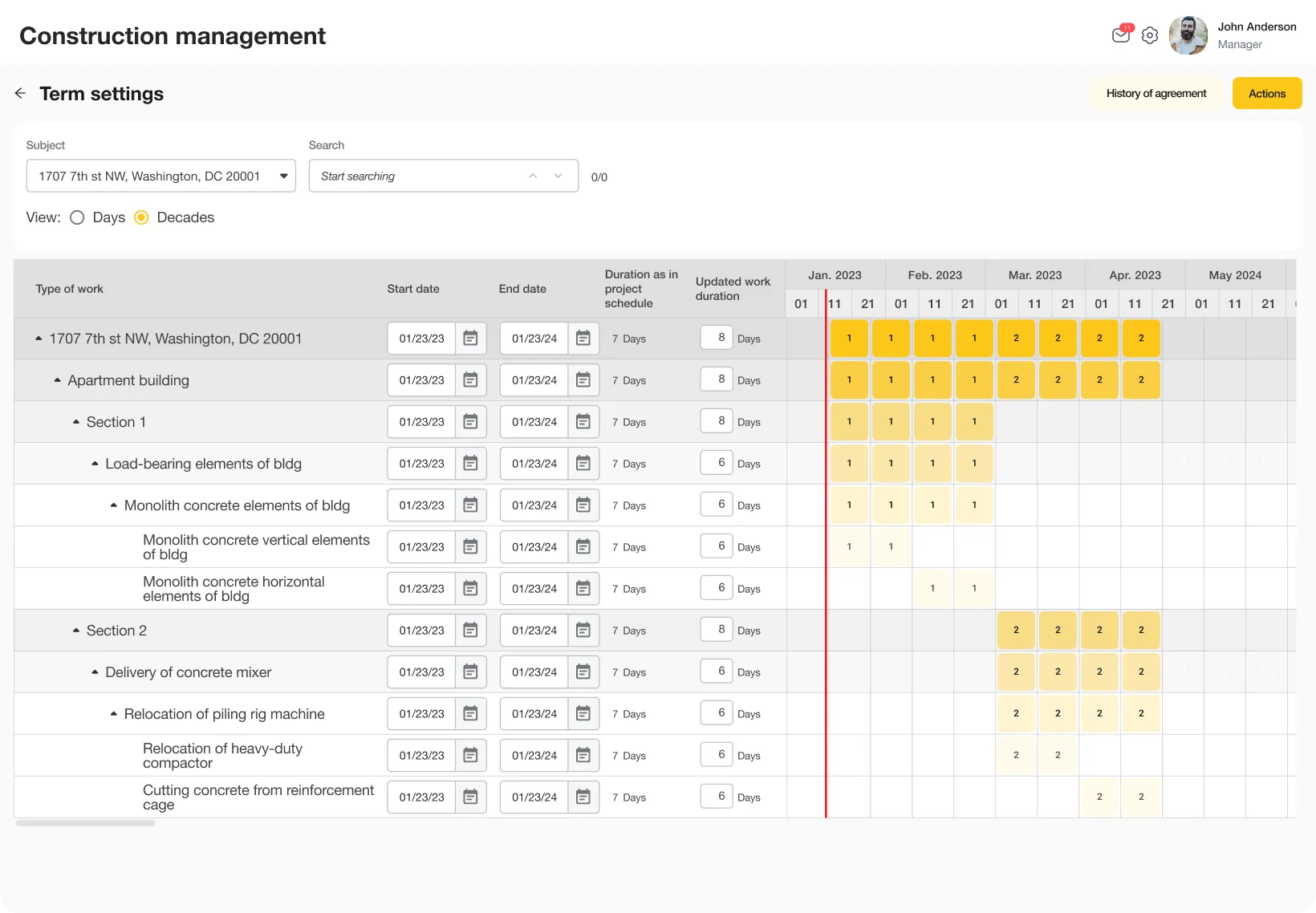The width and height of the screenshot is (1316, 913).
Task: Edit updated duration for Cutting concrete row
Action: click(x=717, y=796)
